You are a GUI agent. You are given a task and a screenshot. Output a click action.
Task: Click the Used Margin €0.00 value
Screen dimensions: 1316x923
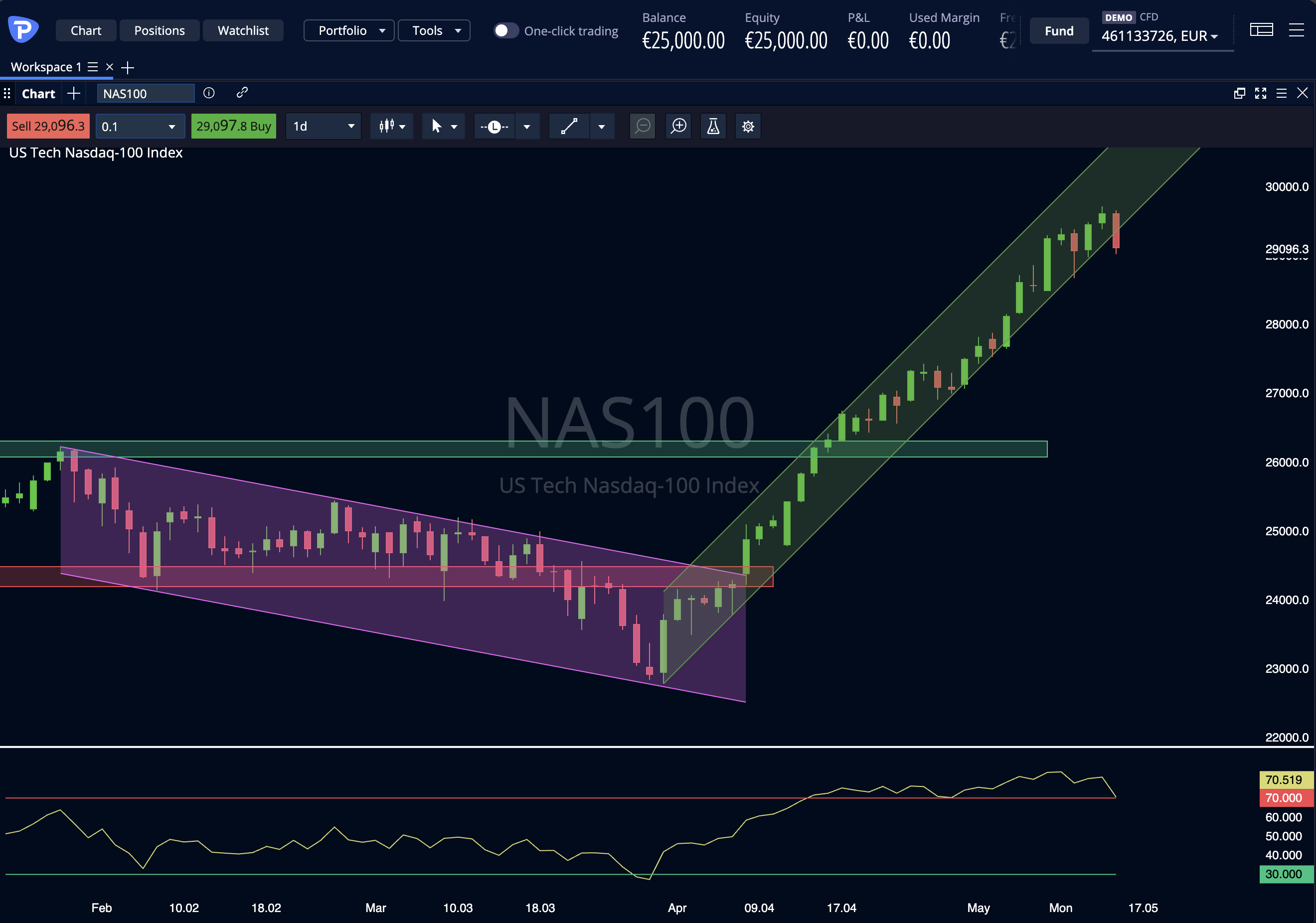pyautogui.click(x=930, y=41)
